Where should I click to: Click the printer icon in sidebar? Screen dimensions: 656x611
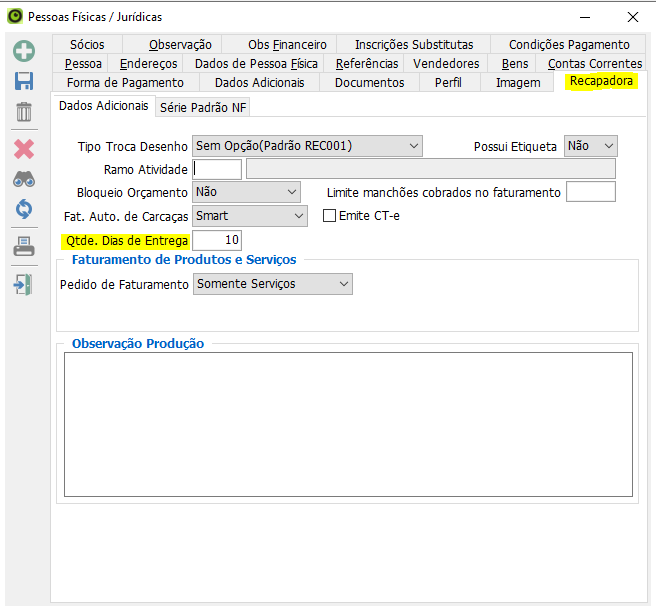[x=23, y=248]
